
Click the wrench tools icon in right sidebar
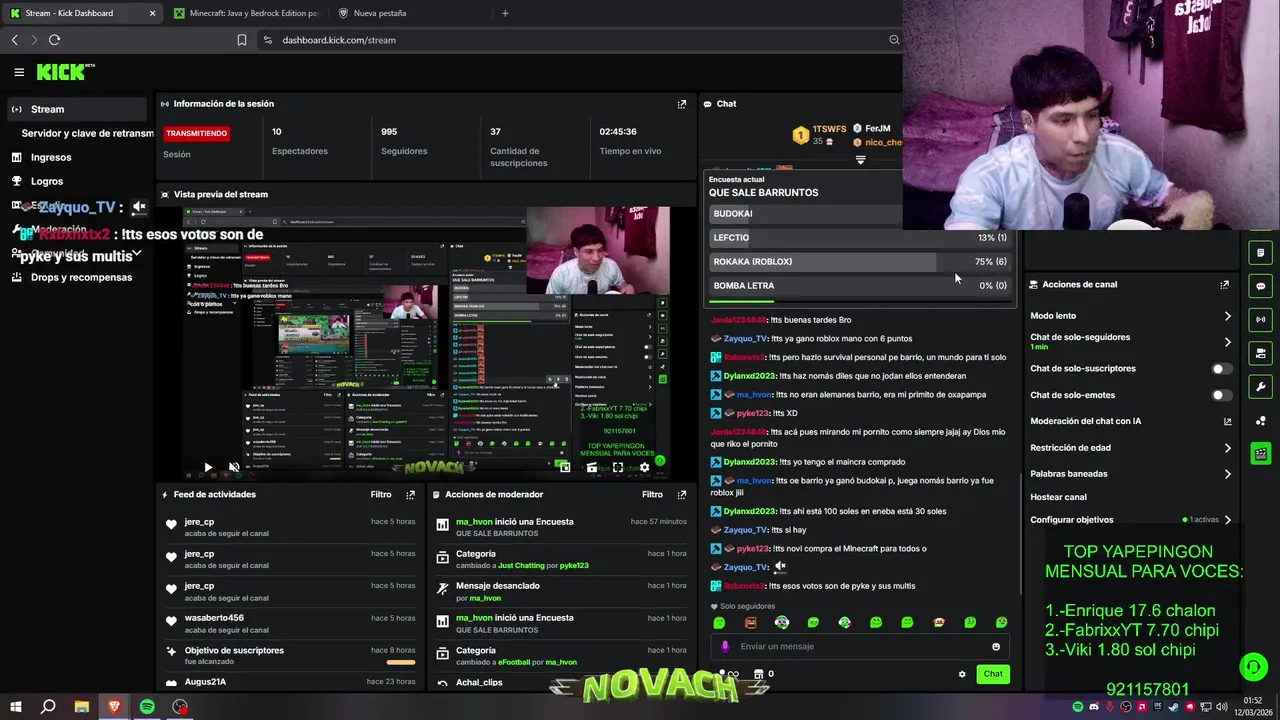[x=1260, y=387]
